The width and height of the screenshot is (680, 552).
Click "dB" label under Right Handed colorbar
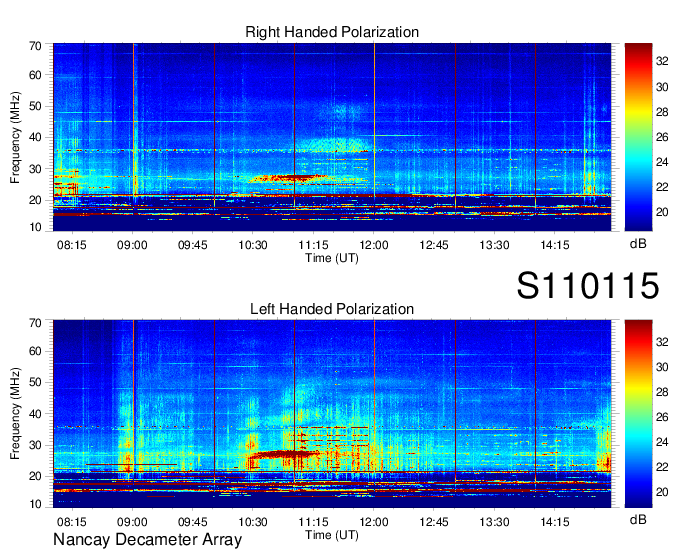click(x=638, y=244)
